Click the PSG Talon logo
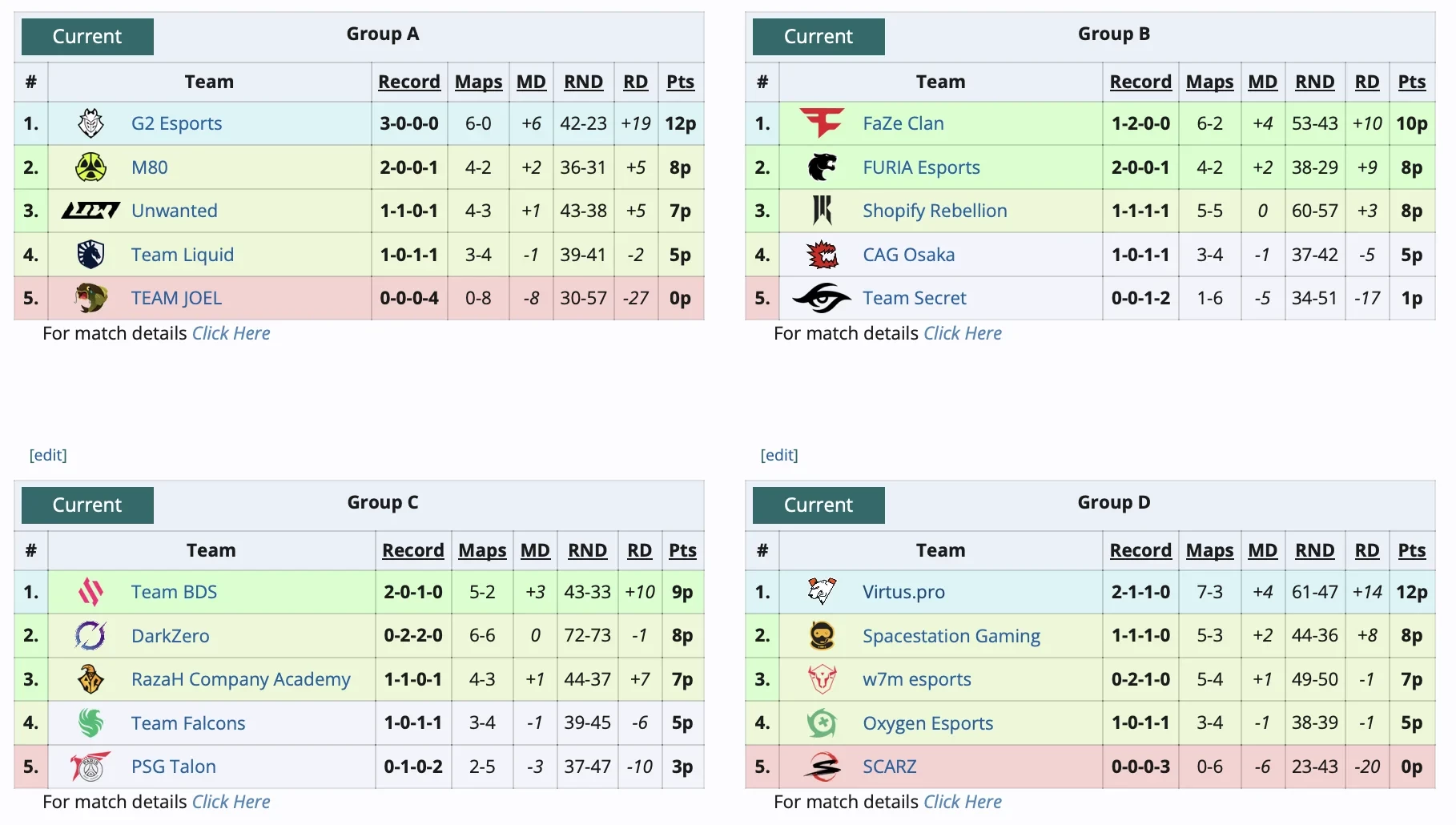The image size is (1456, 825). (90, 767)
